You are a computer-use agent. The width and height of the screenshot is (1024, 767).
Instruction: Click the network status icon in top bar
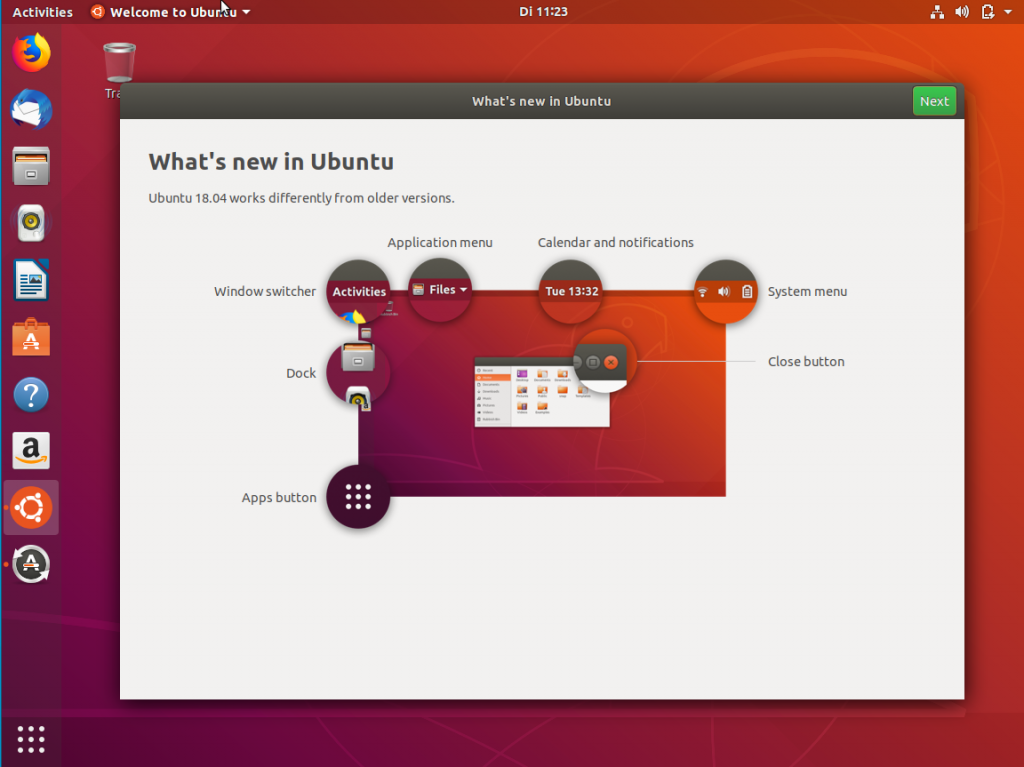[x=937, y=12]
